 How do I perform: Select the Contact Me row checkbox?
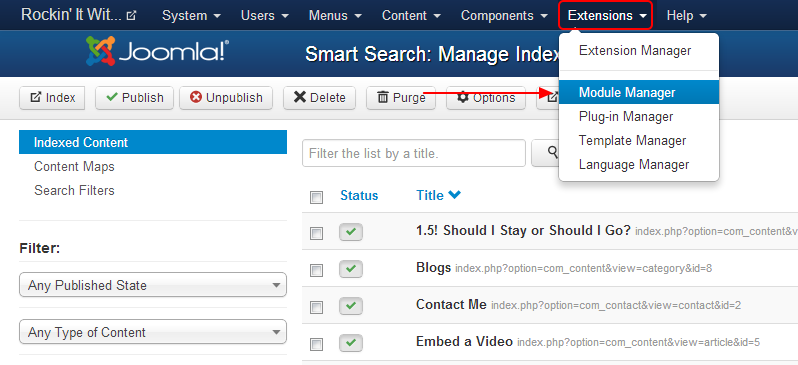(317, 307)
